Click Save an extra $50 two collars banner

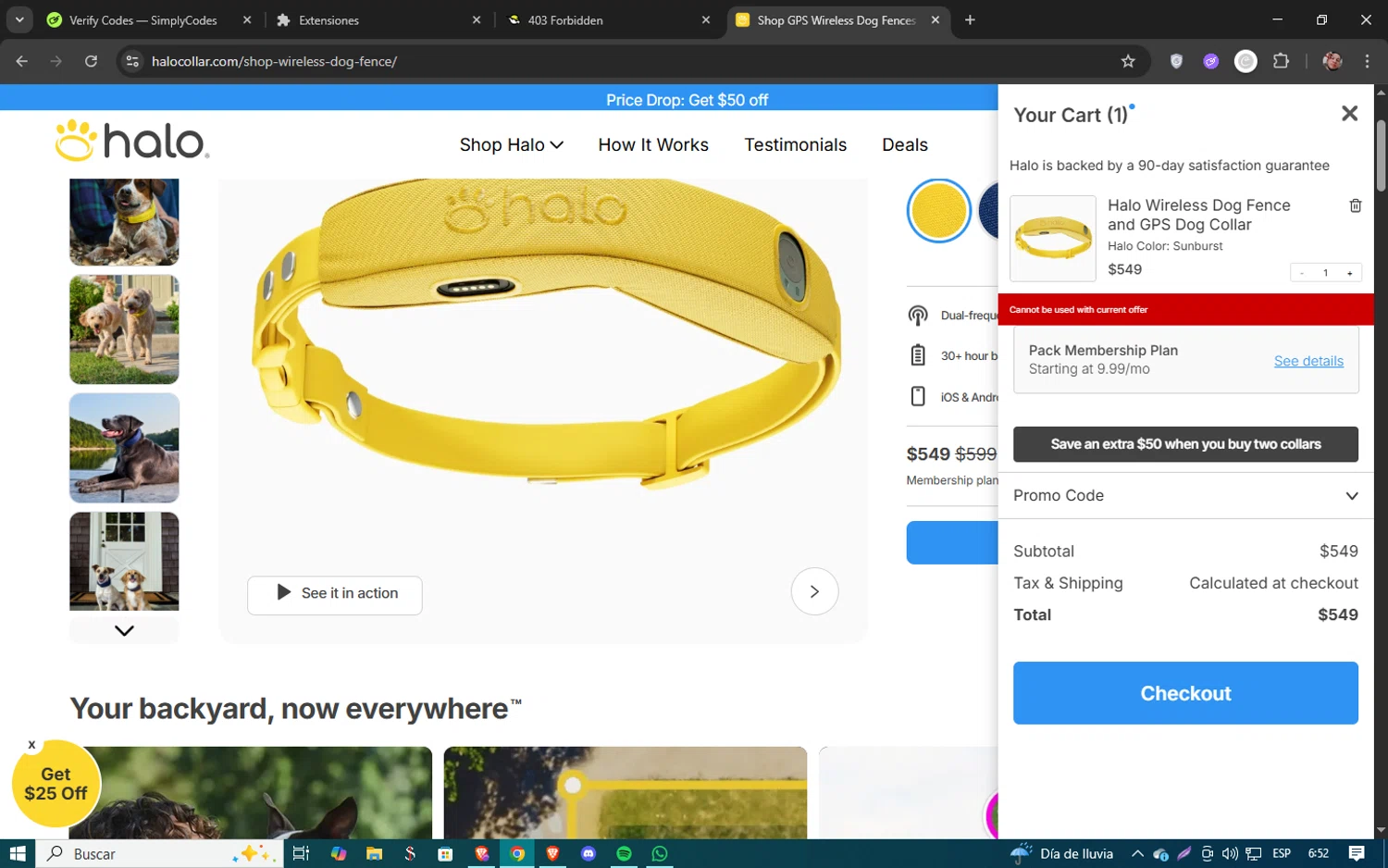pyautogui.click(x=1185, y=444)
